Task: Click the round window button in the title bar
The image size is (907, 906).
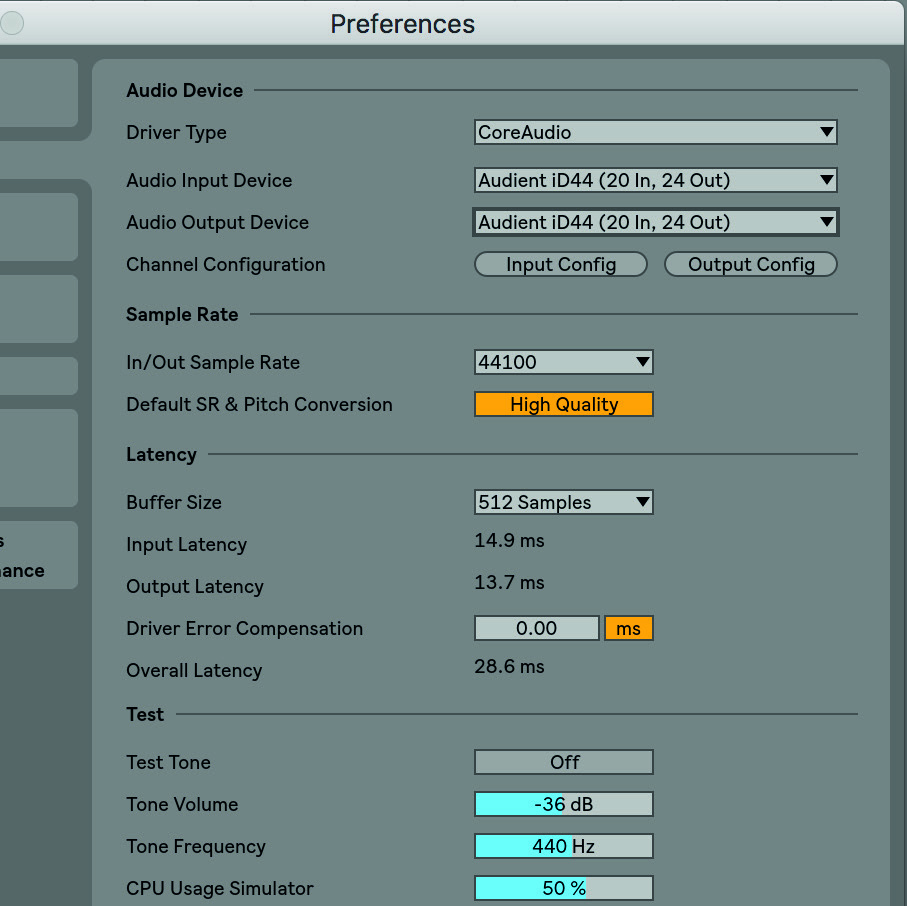Action: (x=12, y=23)
